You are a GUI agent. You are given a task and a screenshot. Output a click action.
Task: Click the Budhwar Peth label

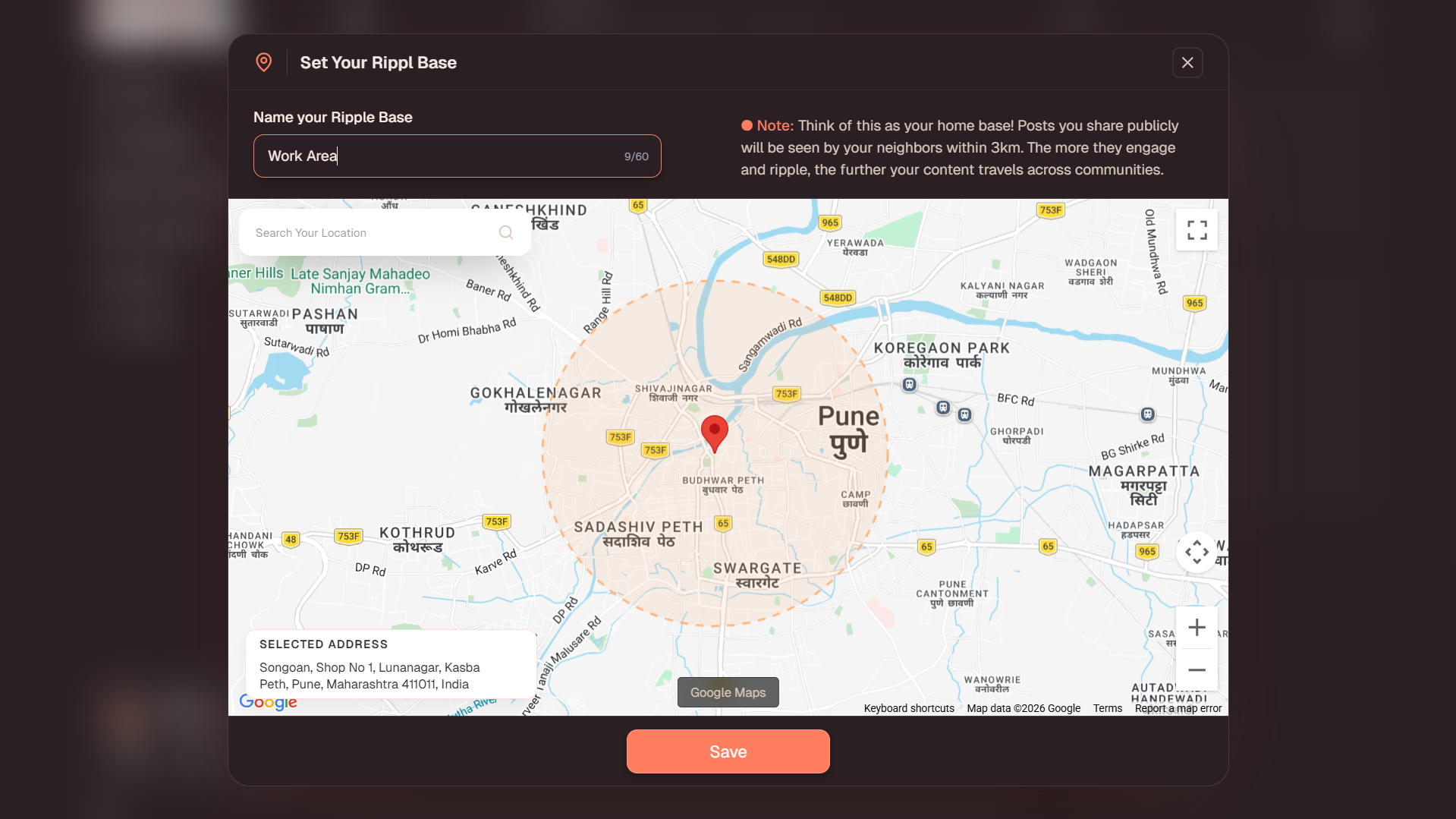pos(723,485)
